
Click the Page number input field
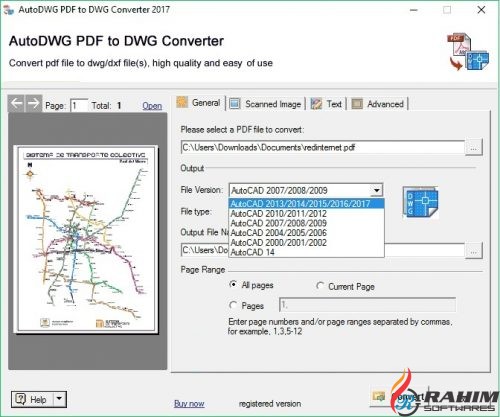click(x=79, y=106)
